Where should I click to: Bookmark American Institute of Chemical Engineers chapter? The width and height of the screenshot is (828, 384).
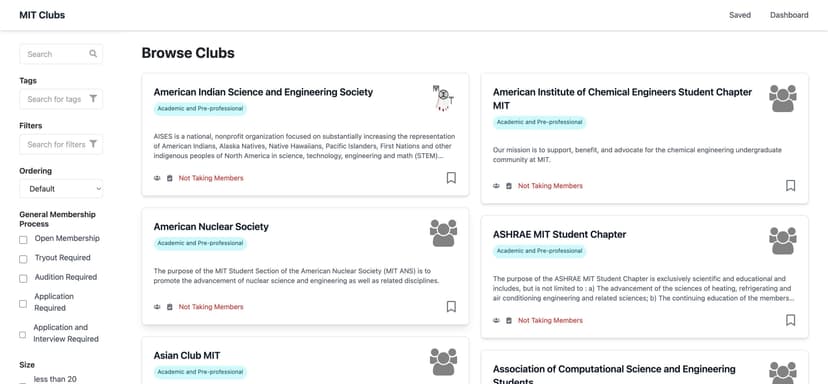[791, 186]
